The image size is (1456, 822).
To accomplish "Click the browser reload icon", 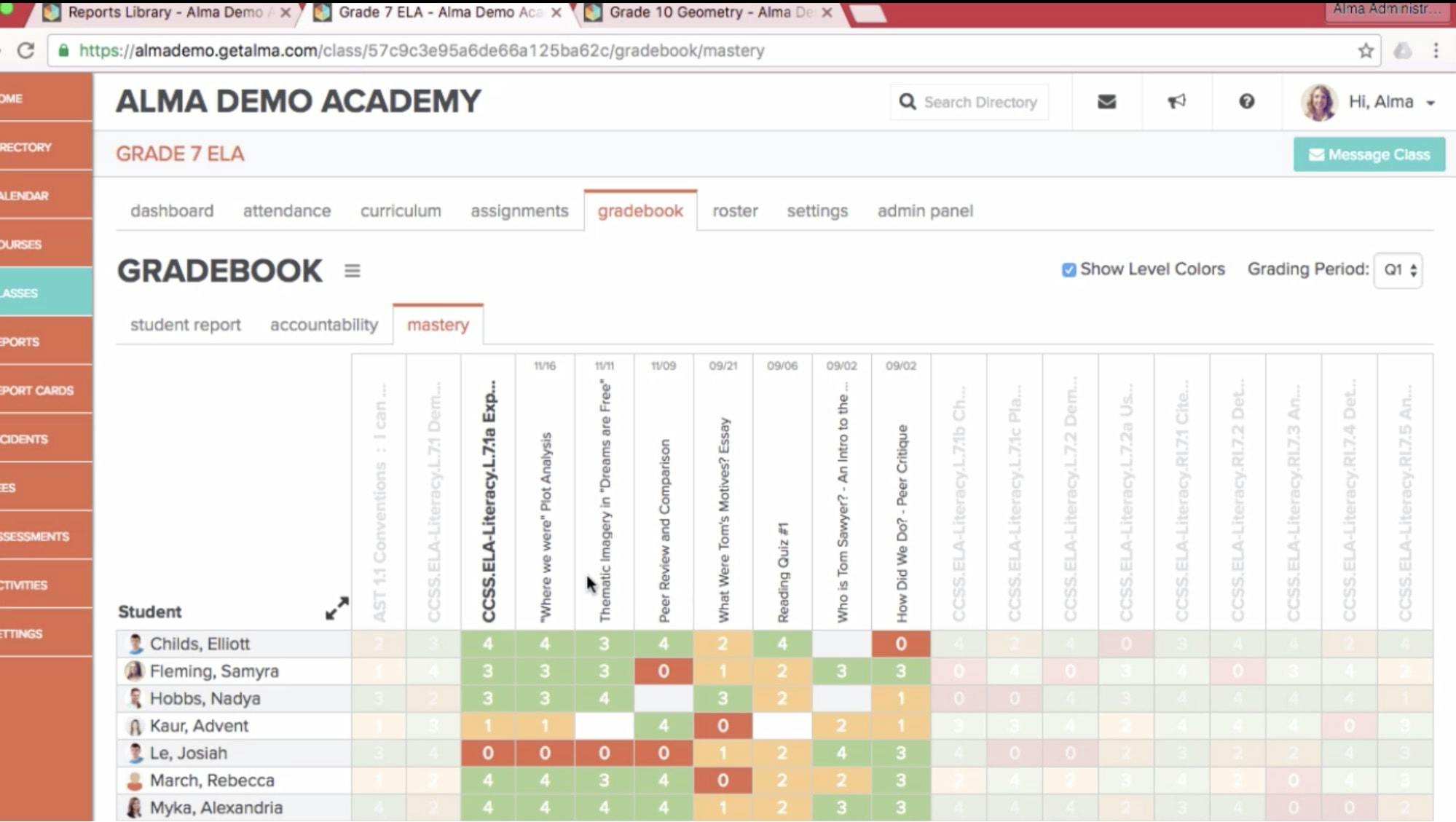I will point(25,51).
